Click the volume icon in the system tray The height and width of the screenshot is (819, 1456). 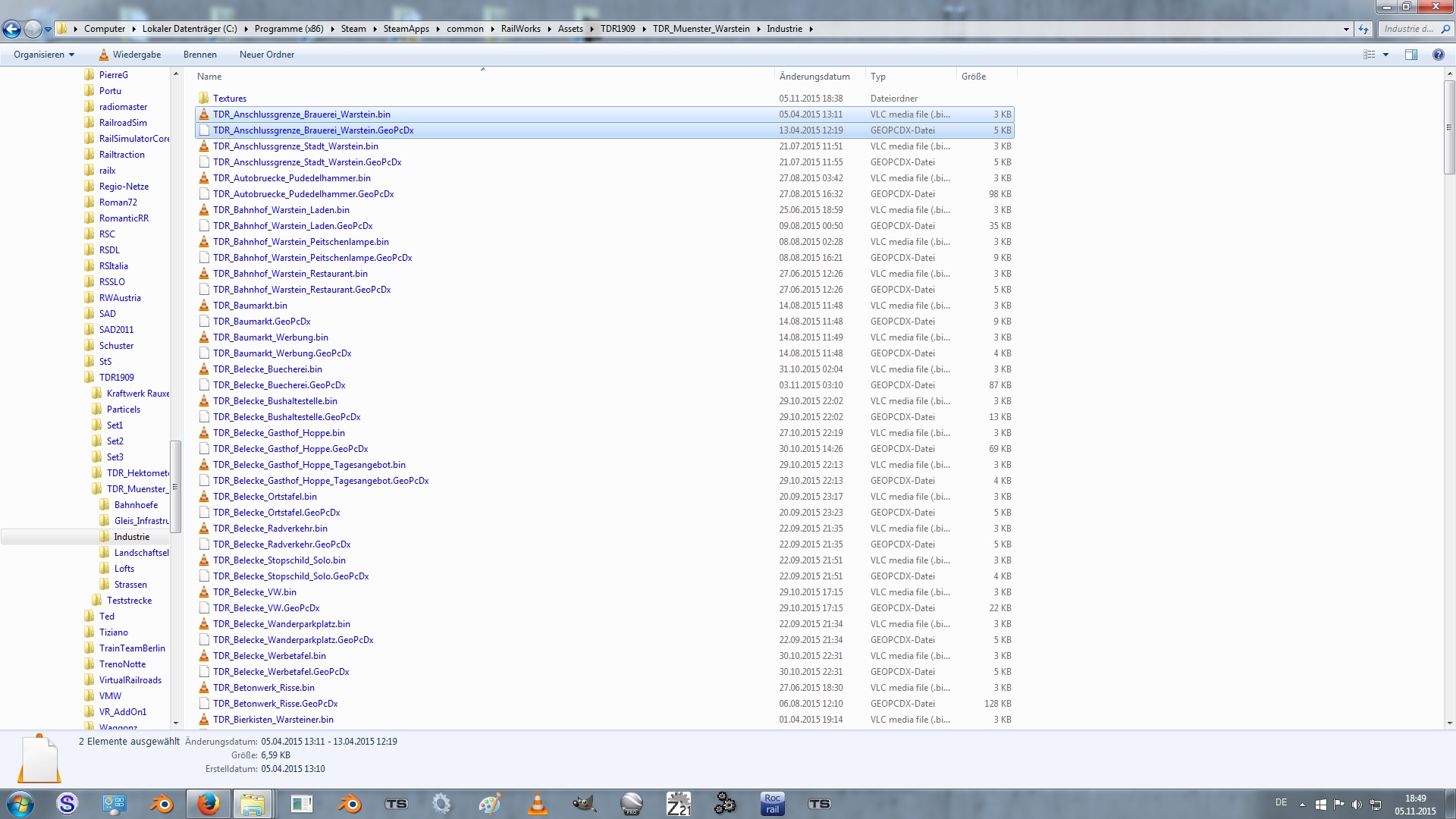pos(1357,805)
